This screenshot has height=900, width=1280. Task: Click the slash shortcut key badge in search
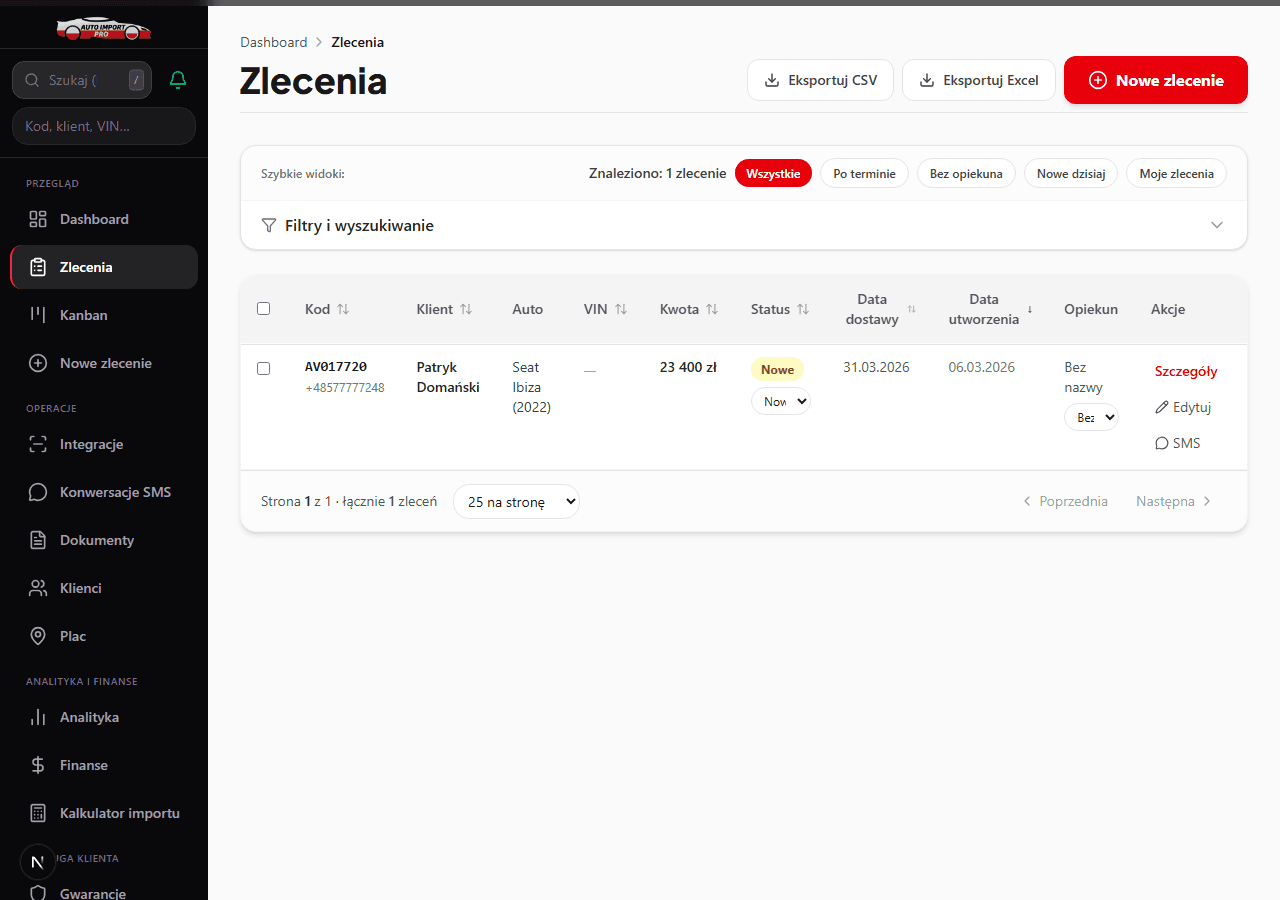pos(136,80)
